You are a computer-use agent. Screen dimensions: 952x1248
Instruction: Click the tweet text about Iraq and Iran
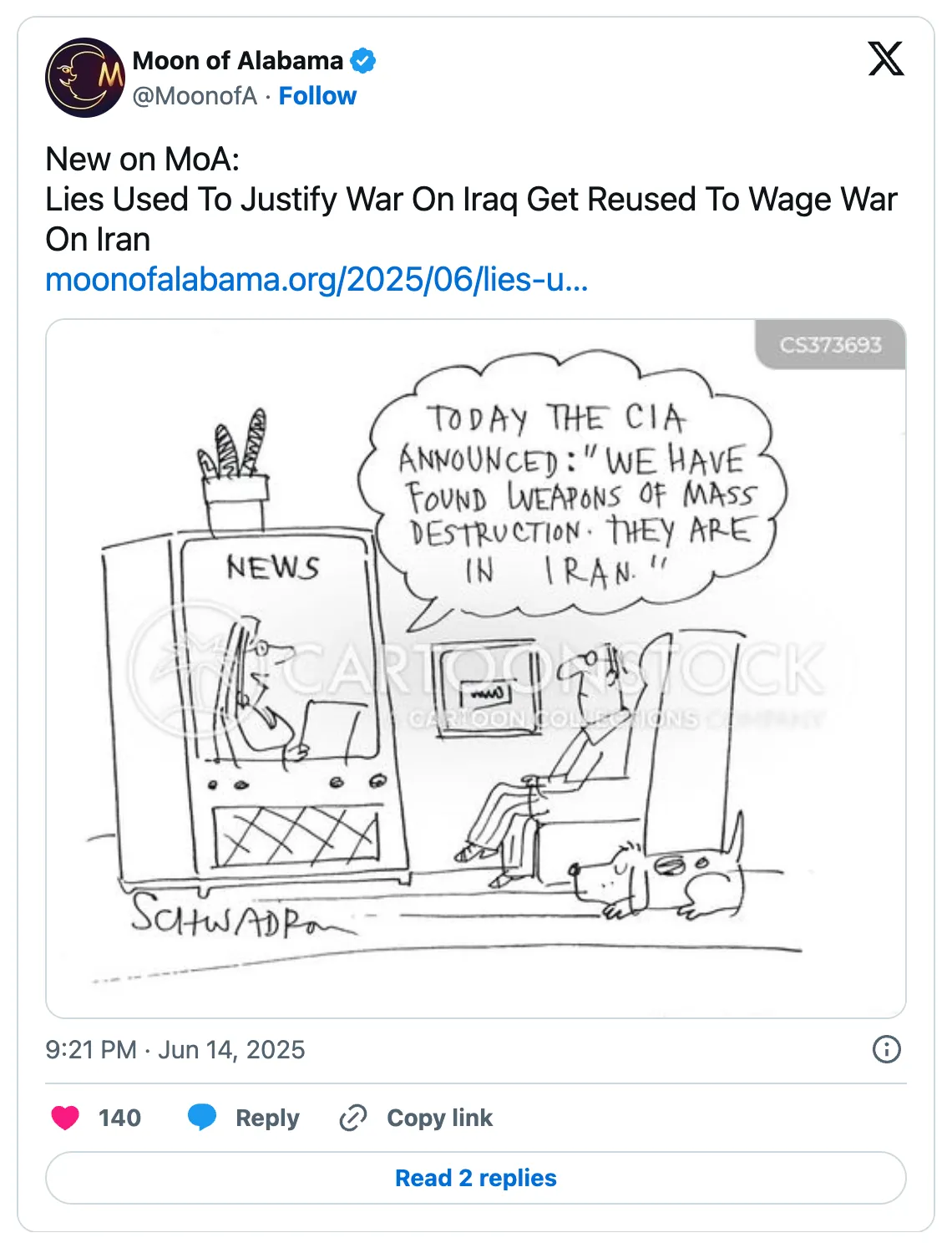[471, 199]
